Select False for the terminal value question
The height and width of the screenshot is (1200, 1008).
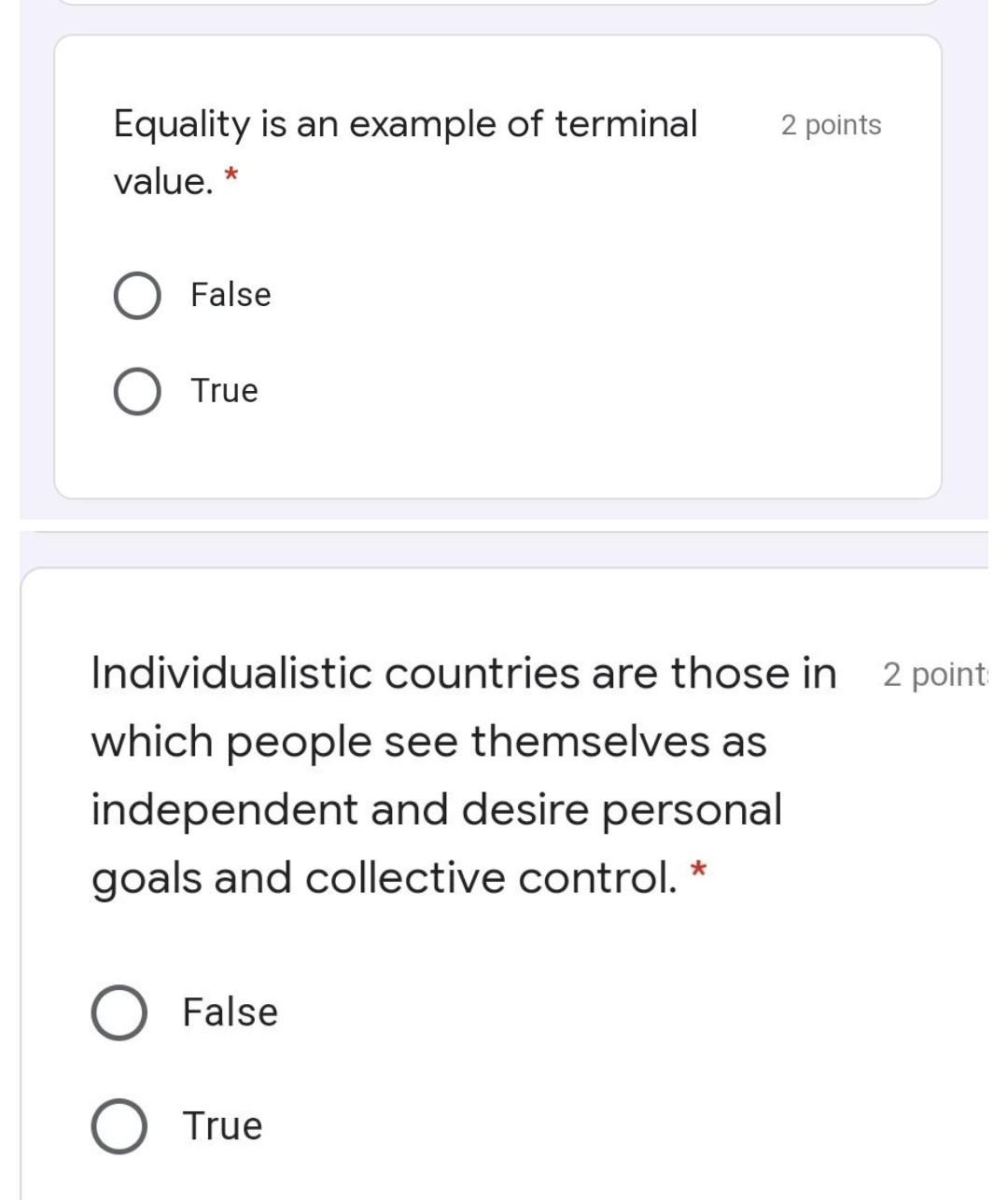136,295
